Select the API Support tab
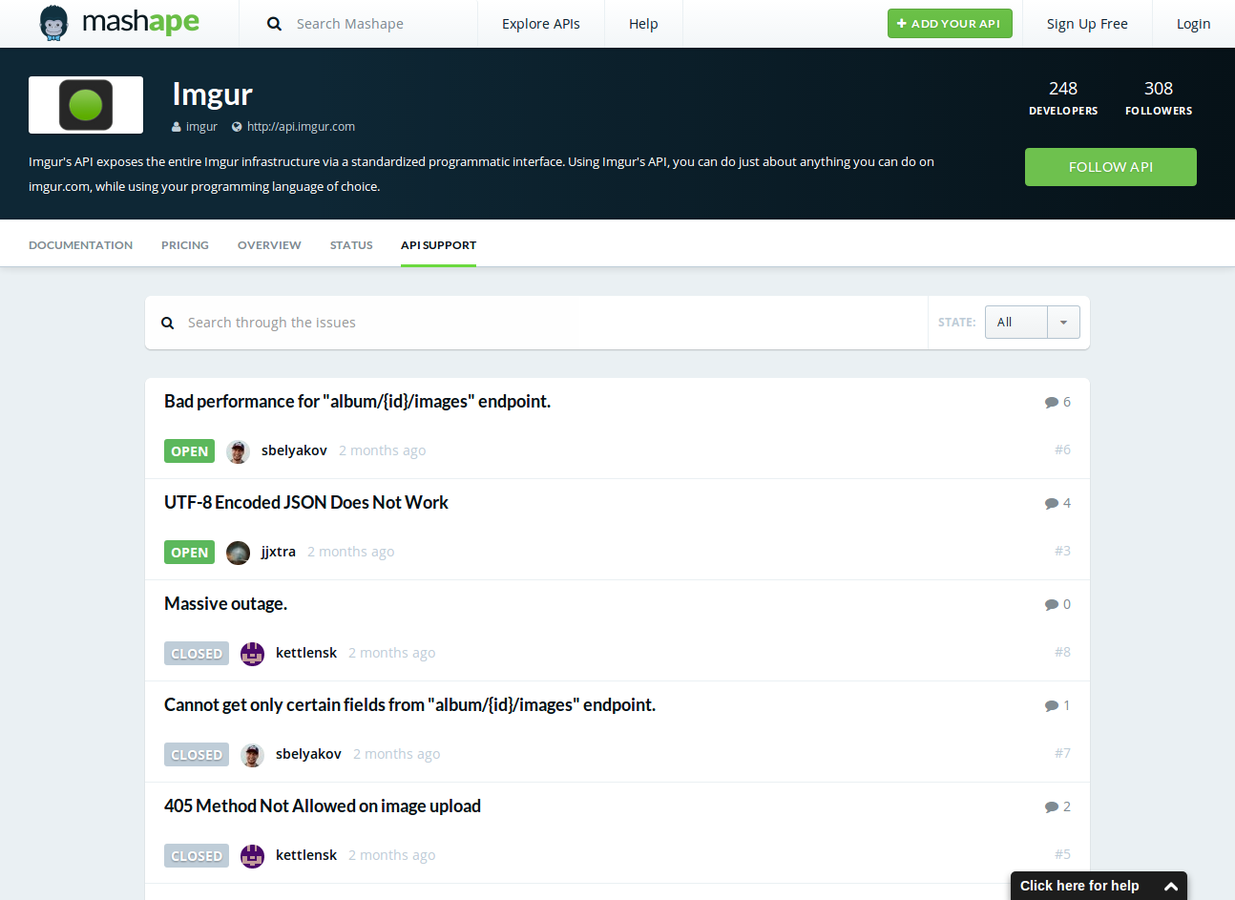1235x900 pixels. coord(438,245)
